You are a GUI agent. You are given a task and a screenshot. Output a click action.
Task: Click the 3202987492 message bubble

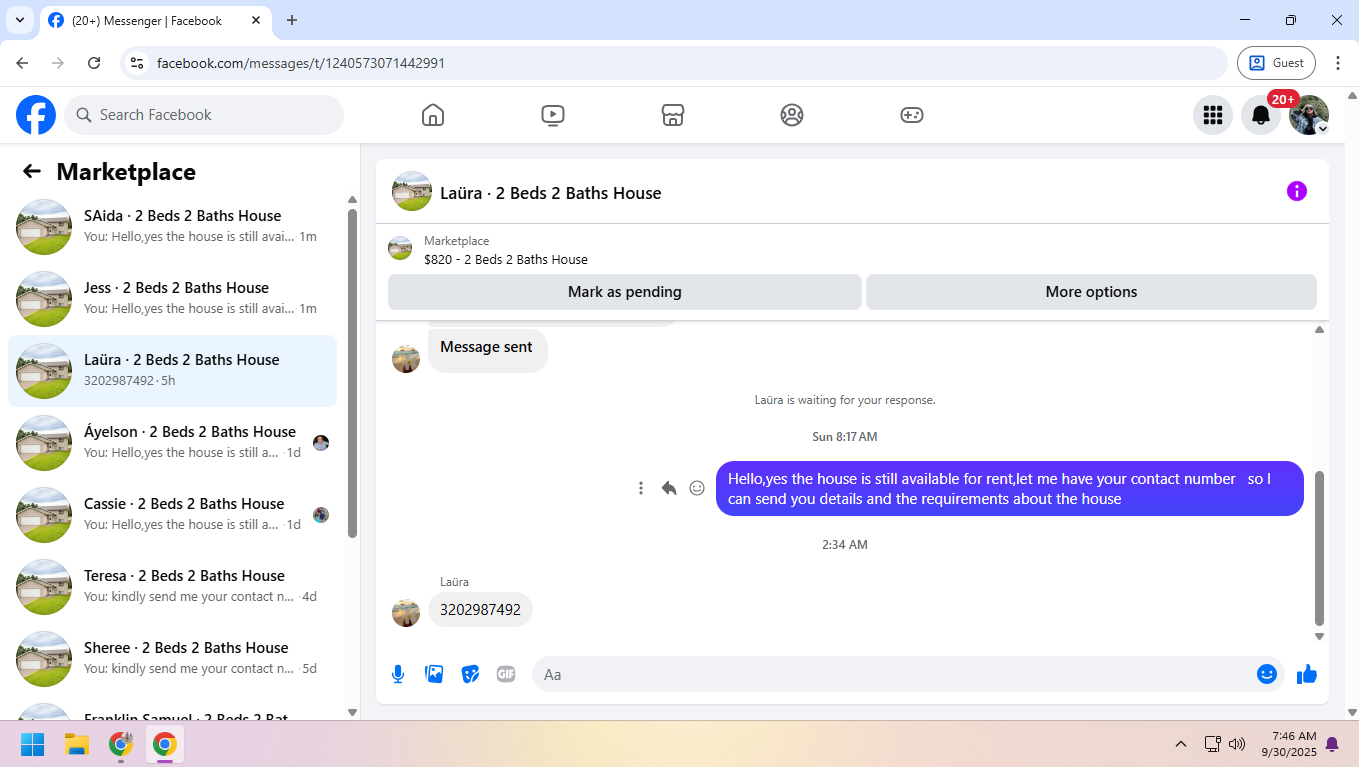click(480, 610)
